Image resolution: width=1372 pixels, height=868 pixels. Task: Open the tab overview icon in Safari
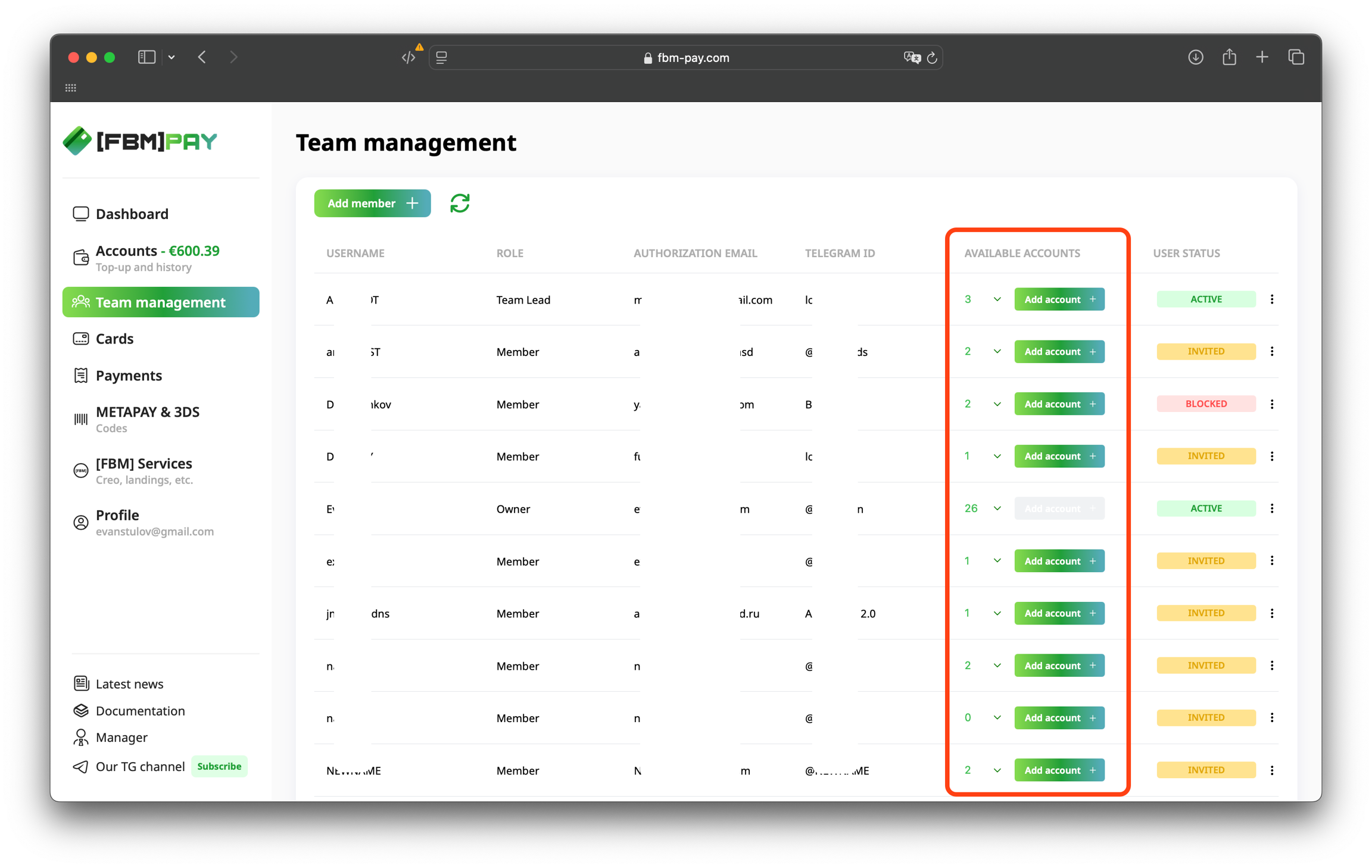(1296, 57)
